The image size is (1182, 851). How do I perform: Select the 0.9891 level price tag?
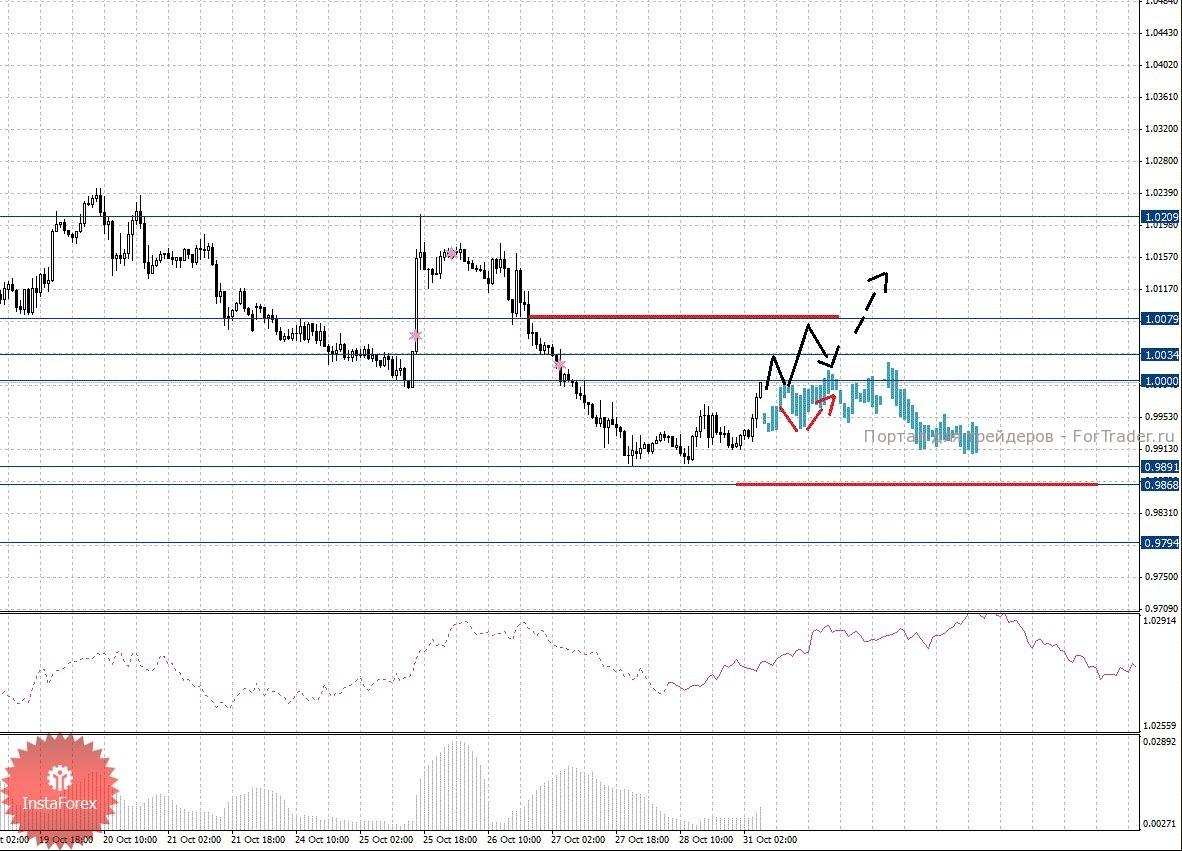click(1161, 467)
